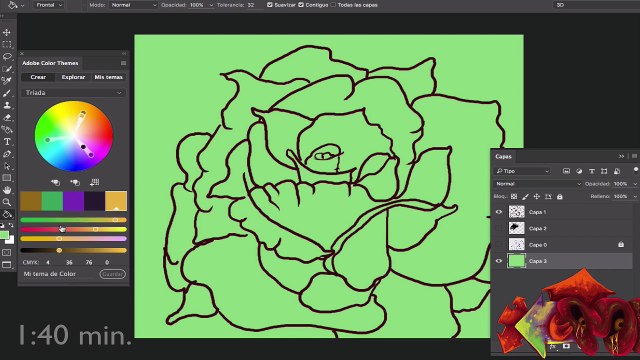Select the Pen tool
The height and width of the screenshot is (360, 640).
7,154
